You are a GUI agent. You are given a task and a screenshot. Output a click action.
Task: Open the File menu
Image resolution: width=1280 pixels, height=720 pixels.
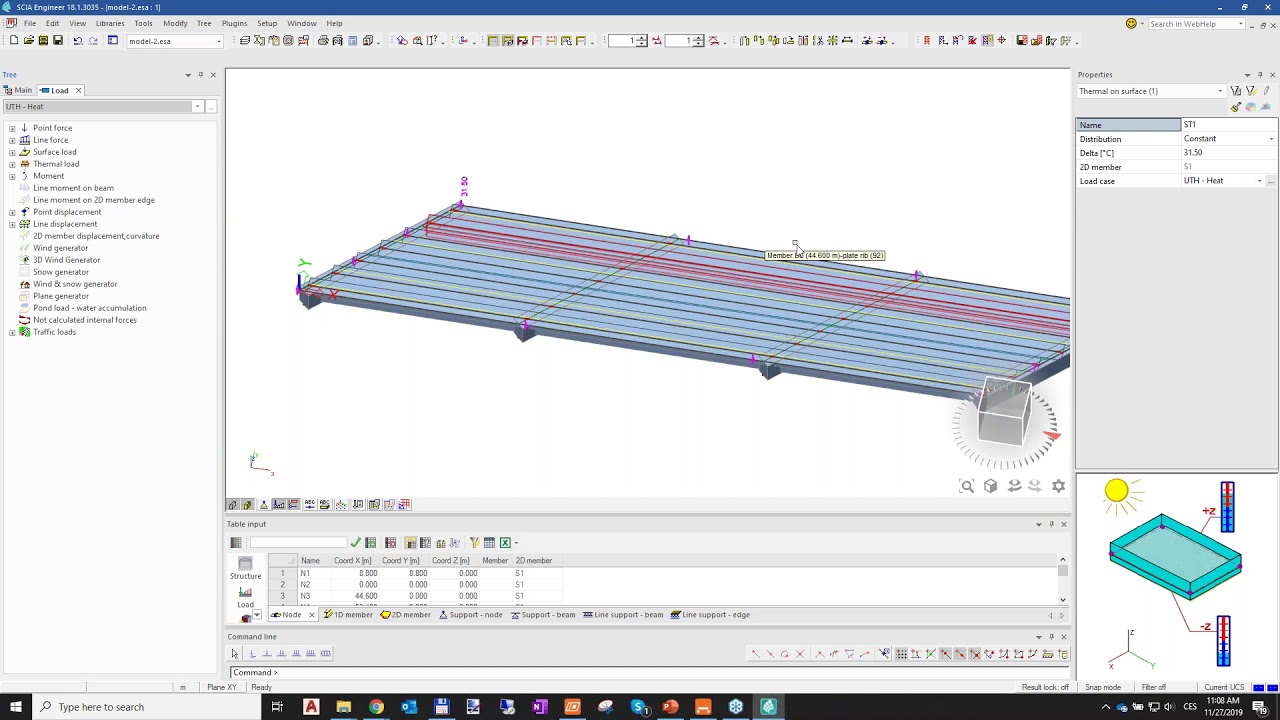[x=29, y=23]
